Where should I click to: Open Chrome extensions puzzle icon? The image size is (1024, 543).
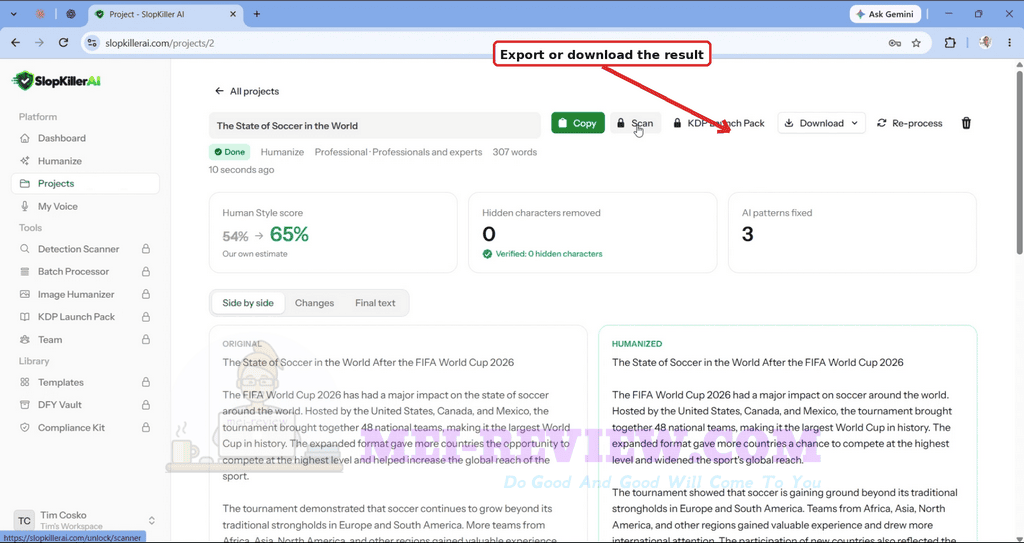coord(950,42)
